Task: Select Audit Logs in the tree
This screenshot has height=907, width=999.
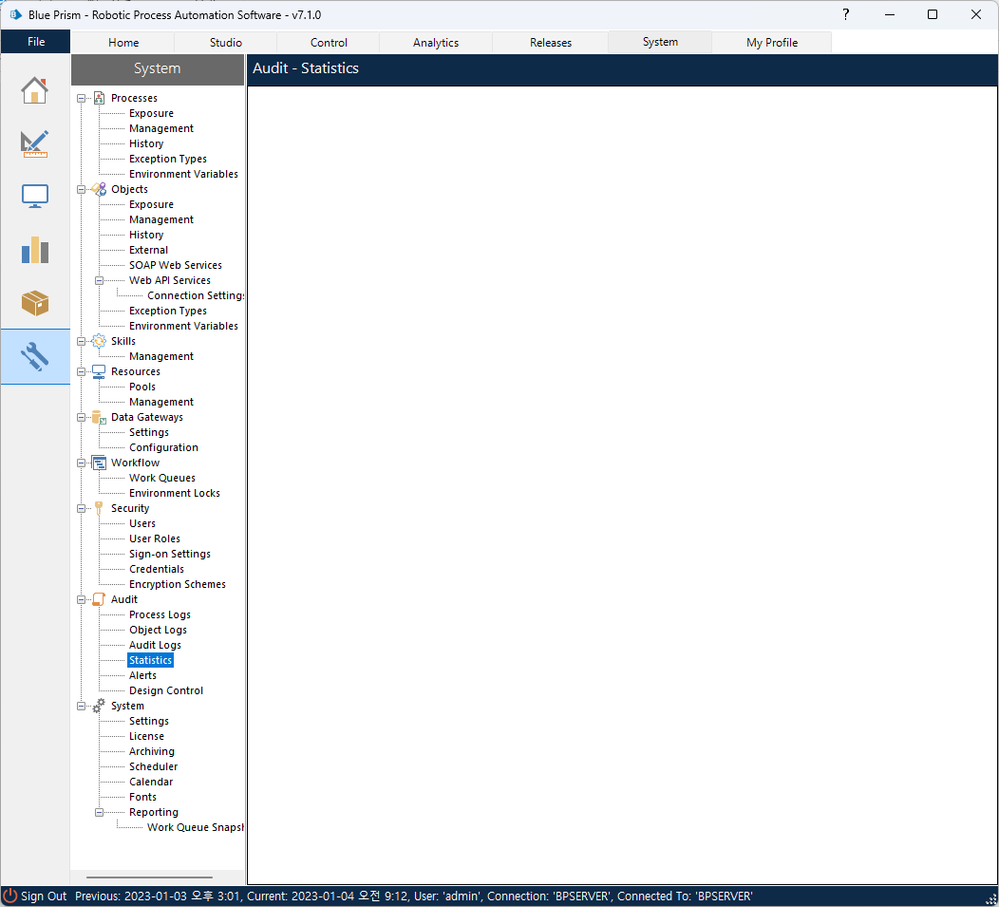Action: (x=155, y=645)
